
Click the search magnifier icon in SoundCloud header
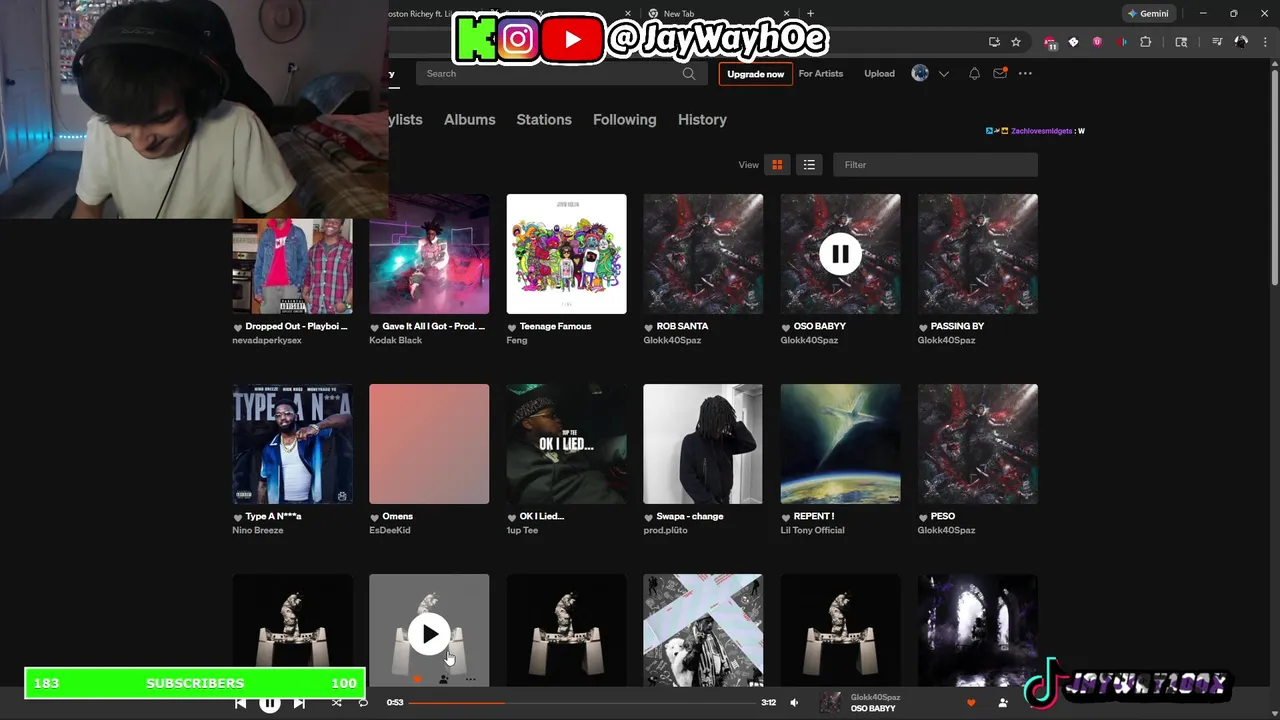[689, 73]
